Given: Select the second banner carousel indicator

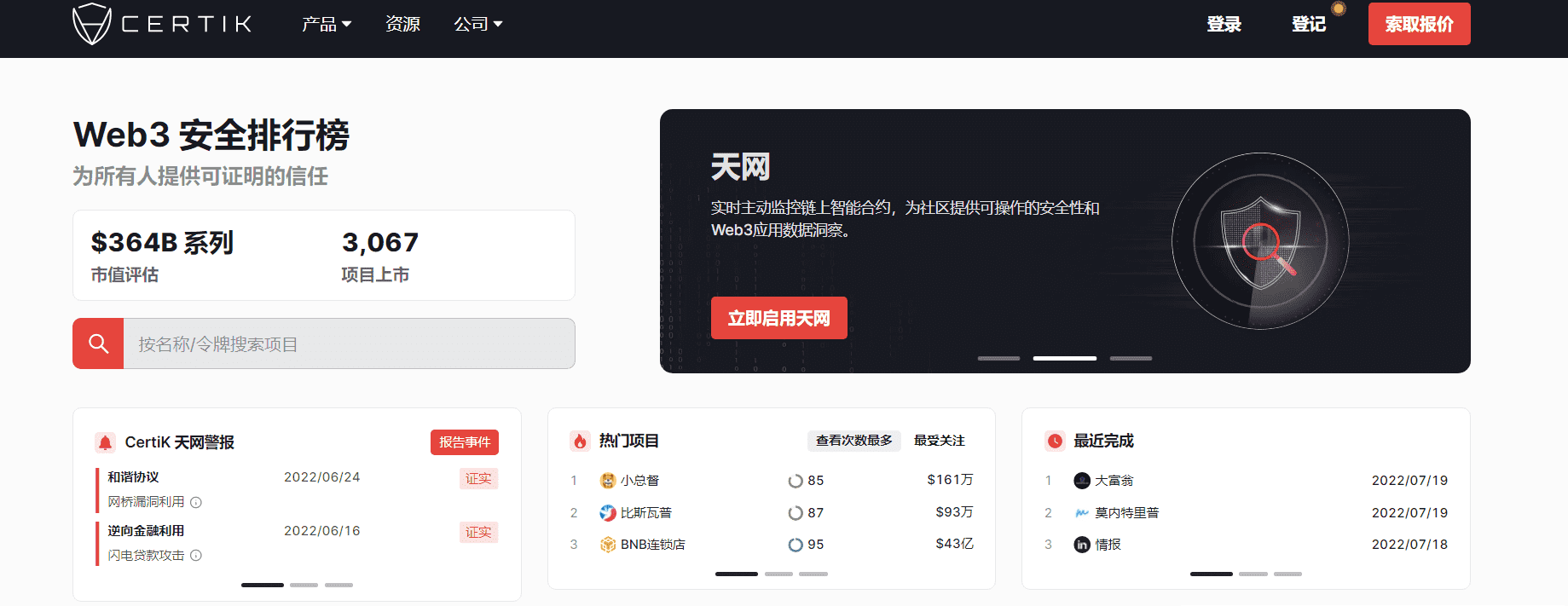Looking at the screenshot, I should (1064, 358).
